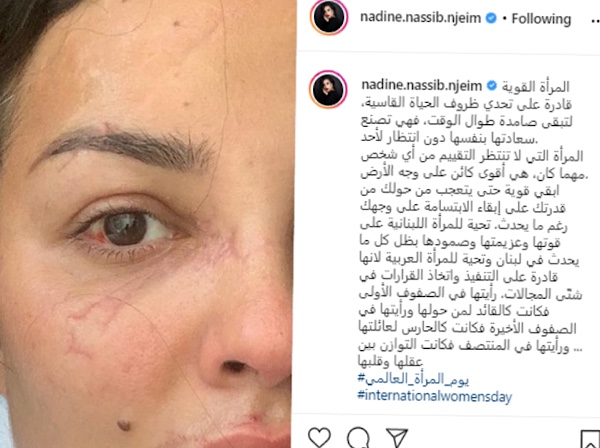Click caption opening phrase المرأة القوية
Viewport: 600px width, 448px height.
click(x=536, y=86)
